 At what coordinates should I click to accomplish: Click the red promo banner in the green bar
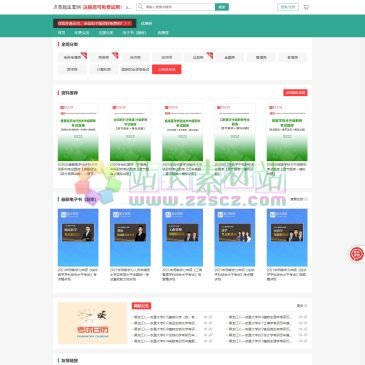click(x=95, y=23)
